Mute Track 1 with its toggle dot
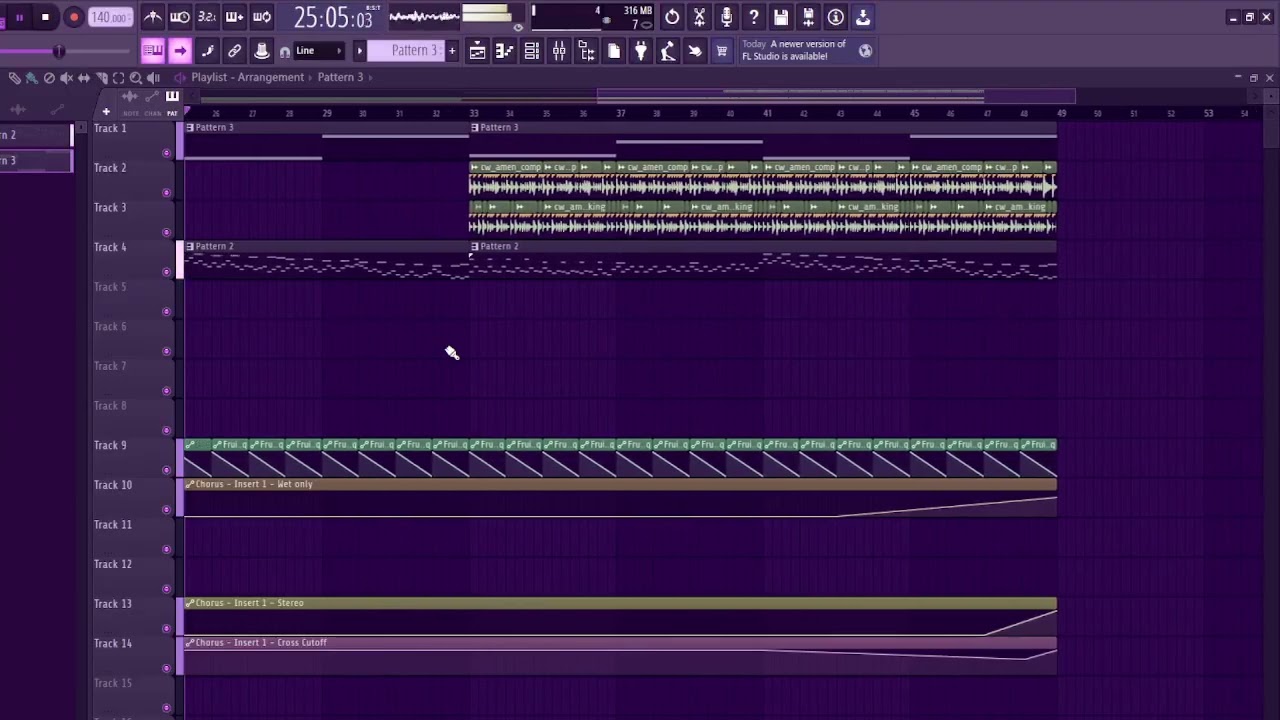The height and width of the screenshot is (720, 1280). (166, 153)
